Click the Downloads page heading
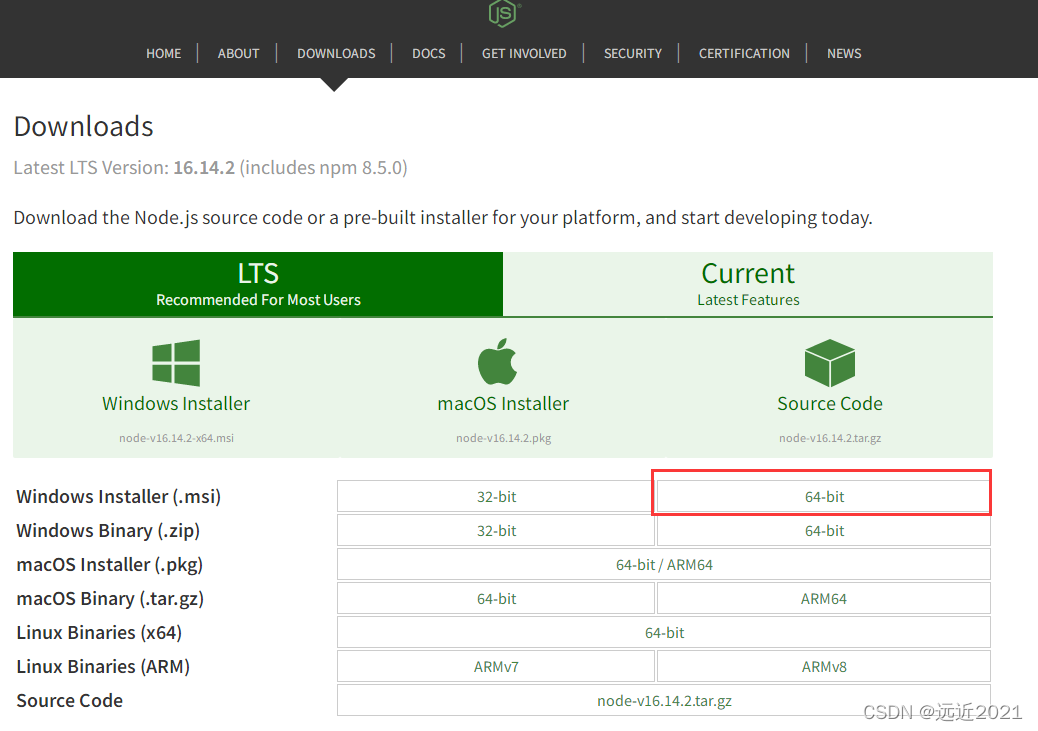The image size is (1038, 731). coord(83,126)
